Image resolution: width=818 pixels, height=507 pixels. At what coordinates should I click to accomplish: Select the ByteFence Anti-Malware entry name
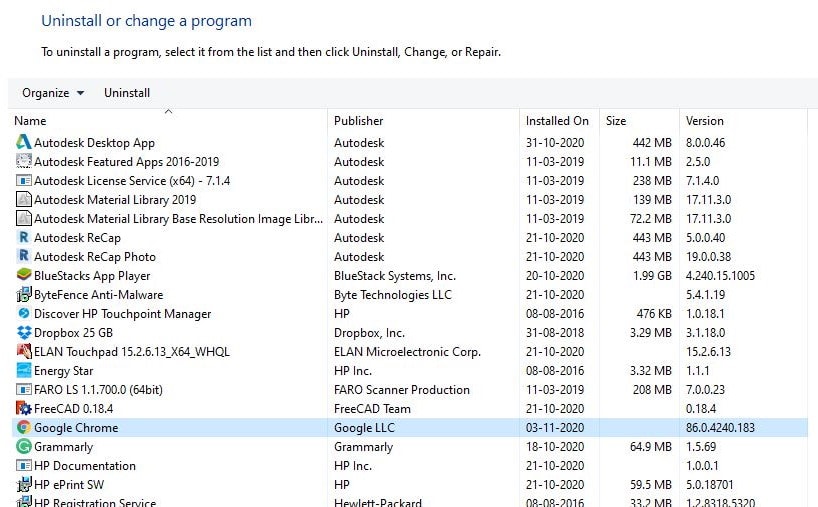99,295
